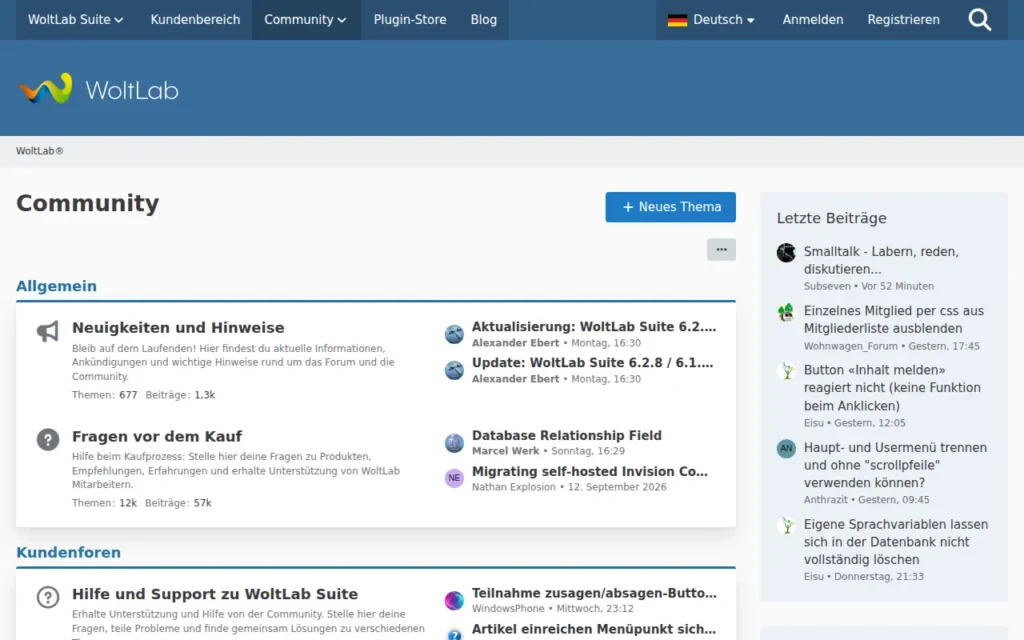This screenshot has height=640, width=1024.
Task: Expand the WoltLab Suite menu
Action: 75,20
